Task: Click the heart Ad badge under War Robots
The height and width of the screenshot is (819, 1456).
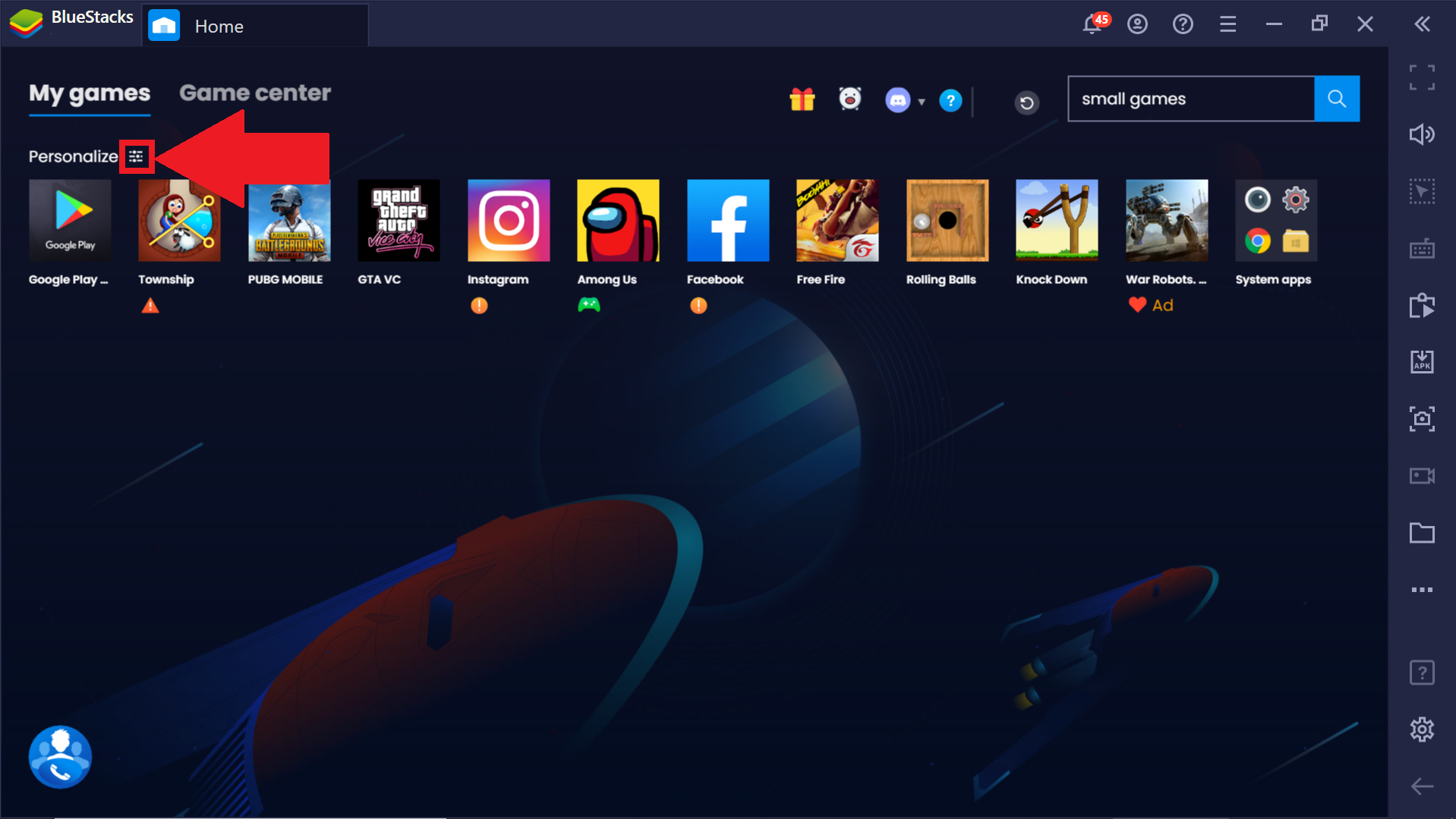Action: pyautogui.click(x=1151, y=305)
